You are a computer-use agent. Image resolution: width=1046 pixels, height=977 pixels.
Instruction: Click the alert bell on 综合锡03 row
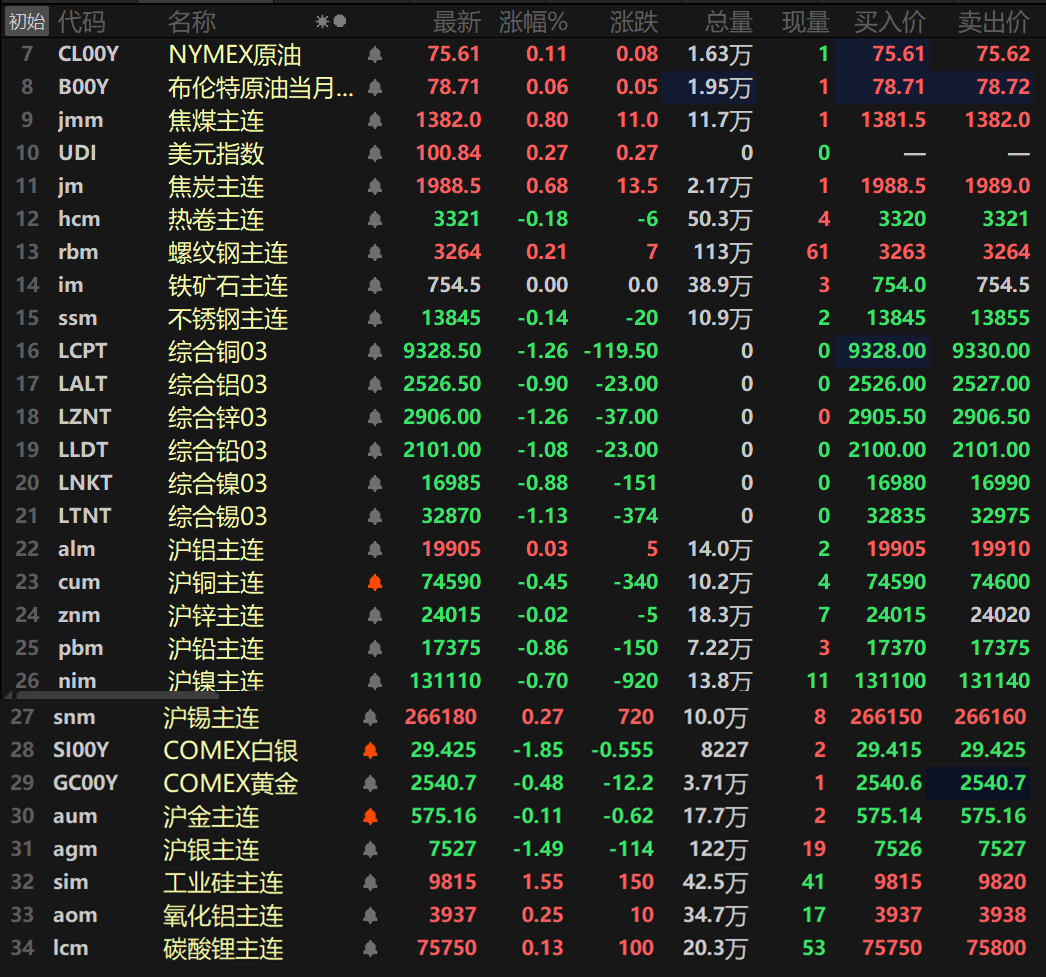(x=375, y=516)
